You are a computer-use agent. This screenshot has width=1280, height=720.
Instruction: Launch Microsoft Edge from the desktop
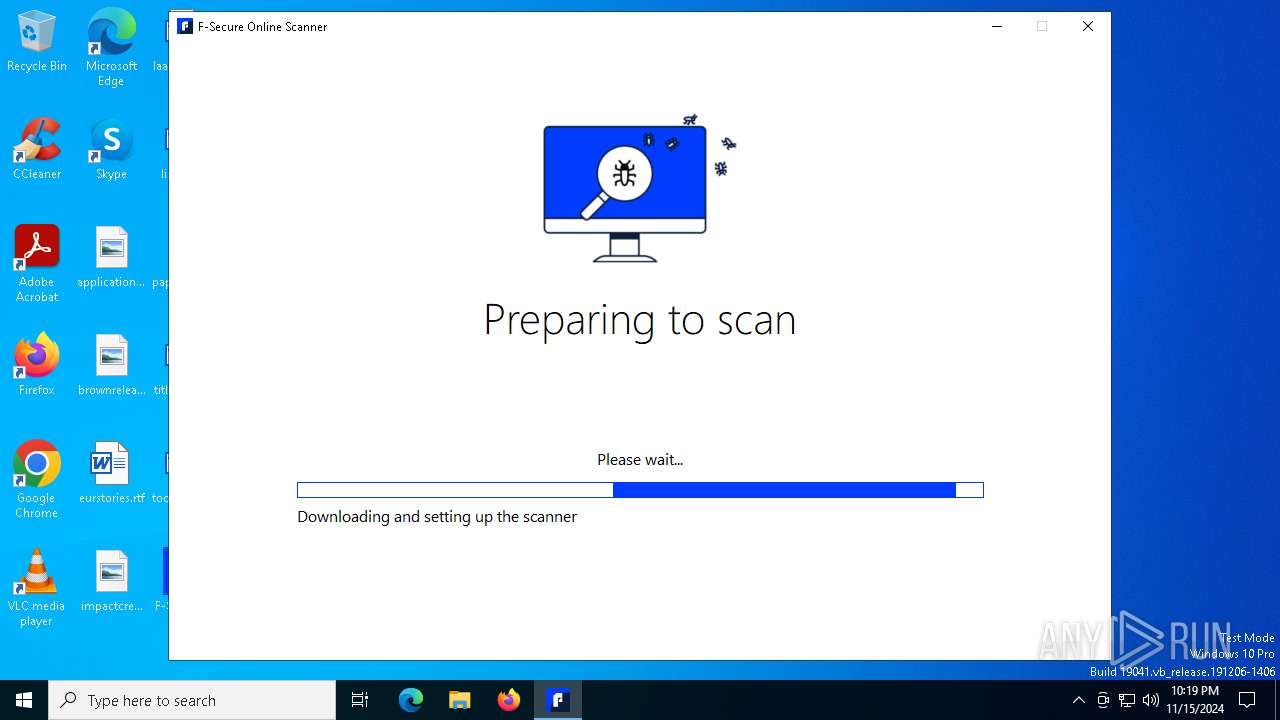pyautogui.click(x=111, y=47)
